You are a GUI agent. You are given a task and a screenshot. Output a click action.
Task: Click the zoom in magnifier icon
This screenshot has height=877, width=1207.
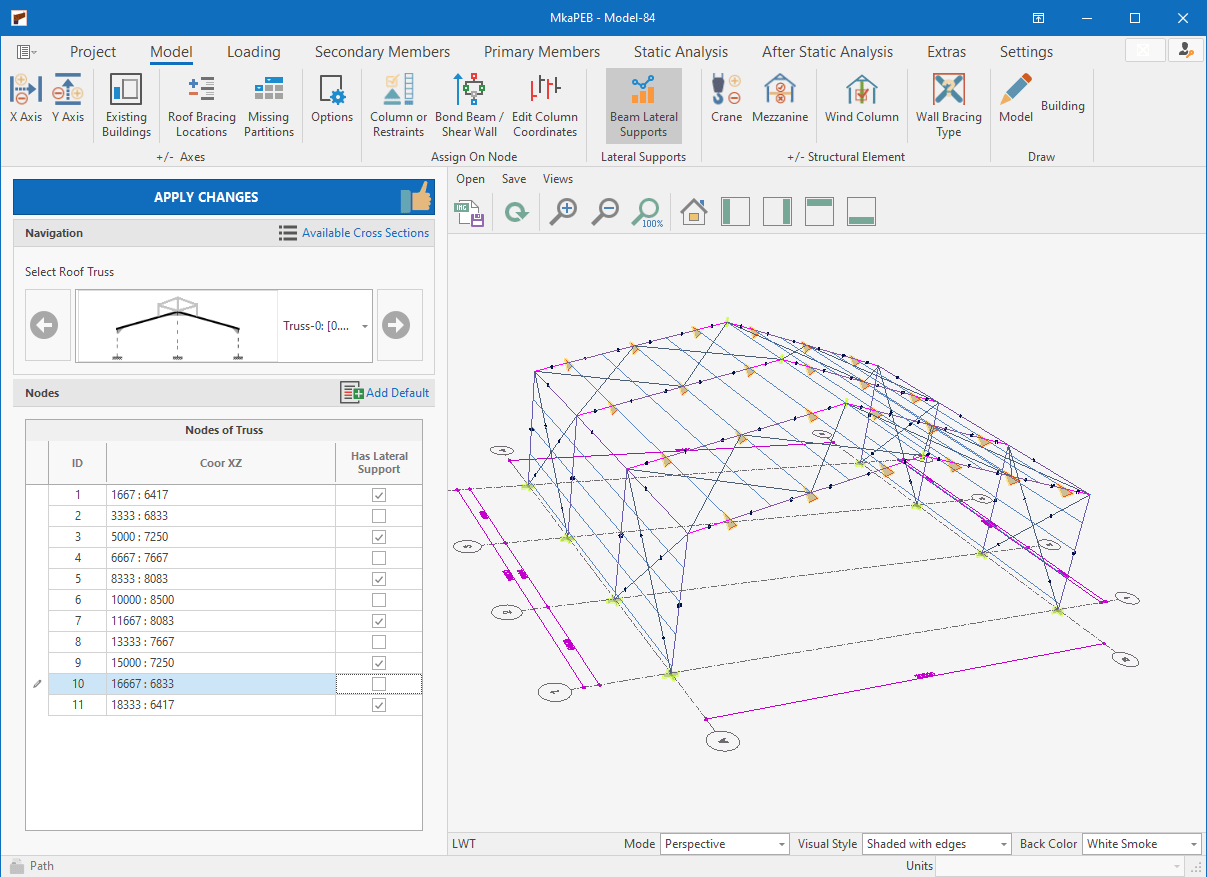(564, 211)
